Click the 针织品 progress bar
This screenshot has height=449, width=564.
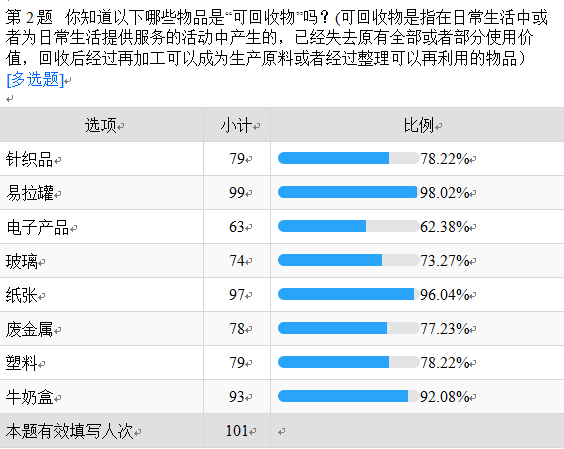pos(348,158)
